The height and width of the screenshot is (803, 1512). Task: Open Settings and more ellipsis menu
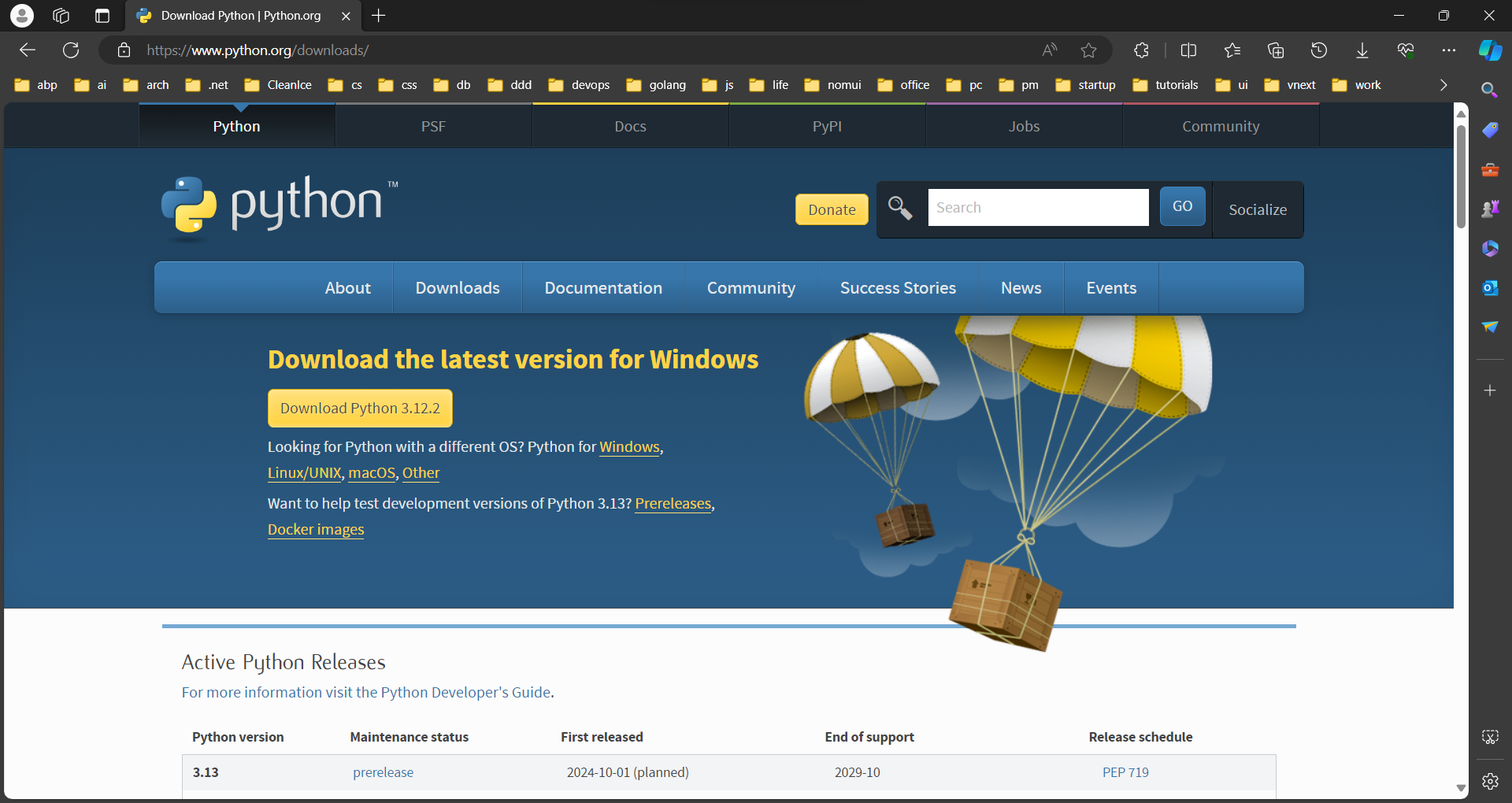1449,50
